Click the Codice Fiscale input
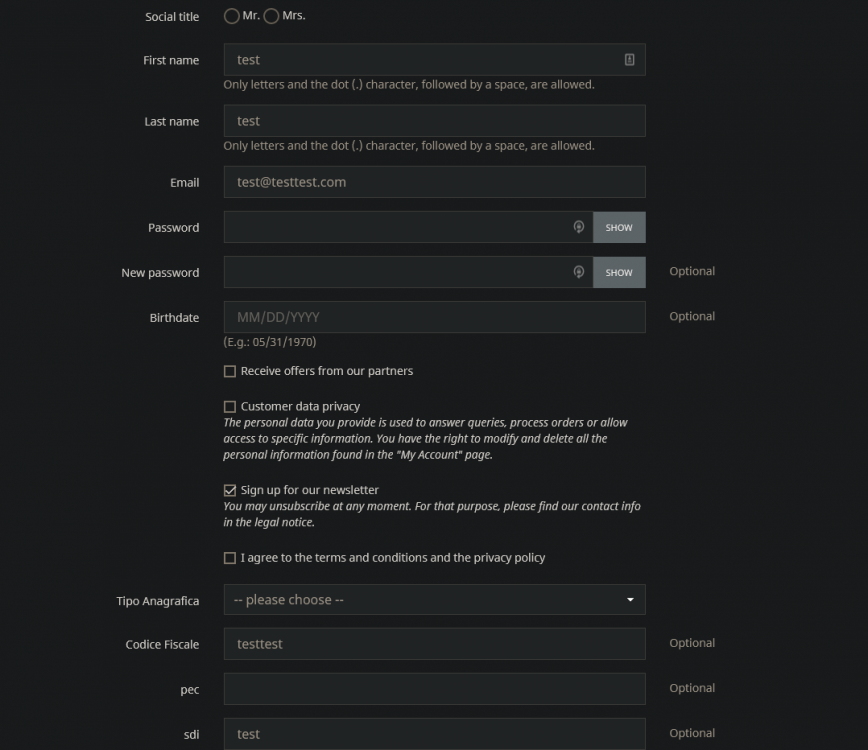Image resolution: width=868 pixels, height=750 pixels. point(434,644)
